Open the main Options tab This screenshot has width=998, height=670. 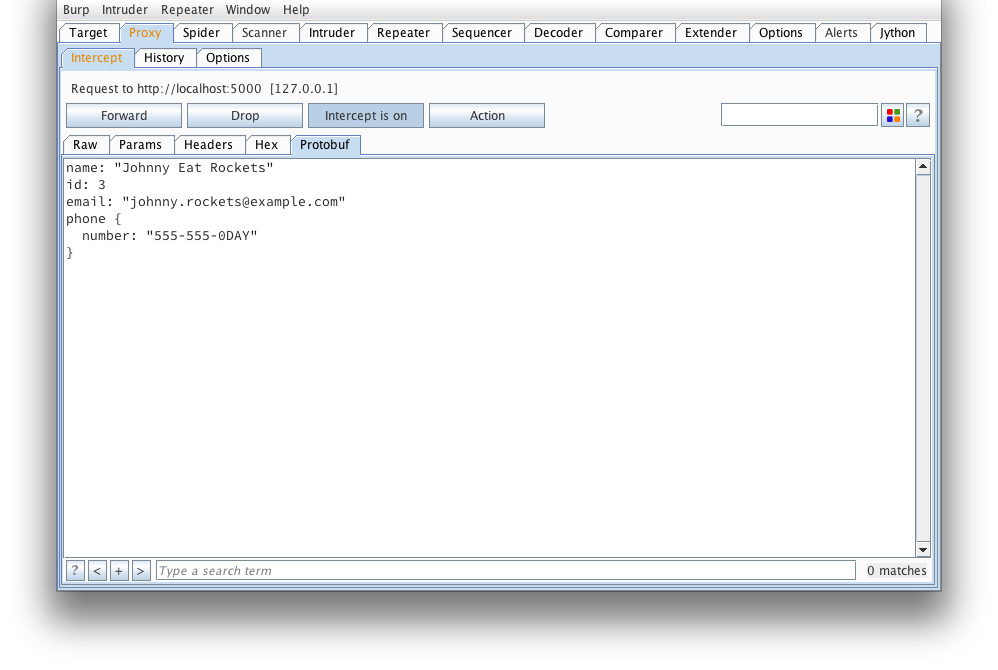click(781, 33)
